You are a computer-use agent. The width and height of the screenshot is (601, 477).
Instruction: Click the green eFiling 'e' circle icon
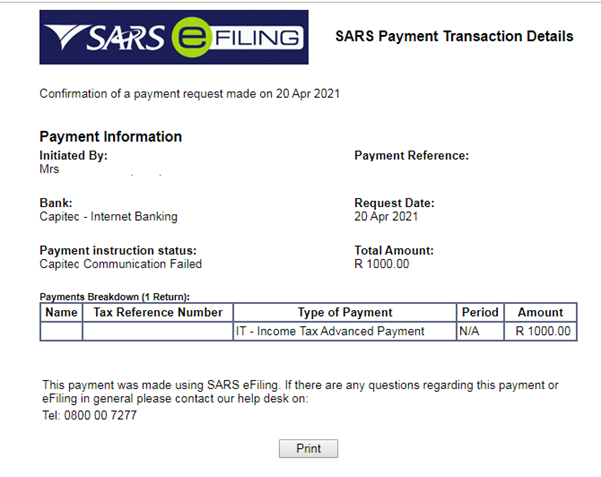coord(191,37)
